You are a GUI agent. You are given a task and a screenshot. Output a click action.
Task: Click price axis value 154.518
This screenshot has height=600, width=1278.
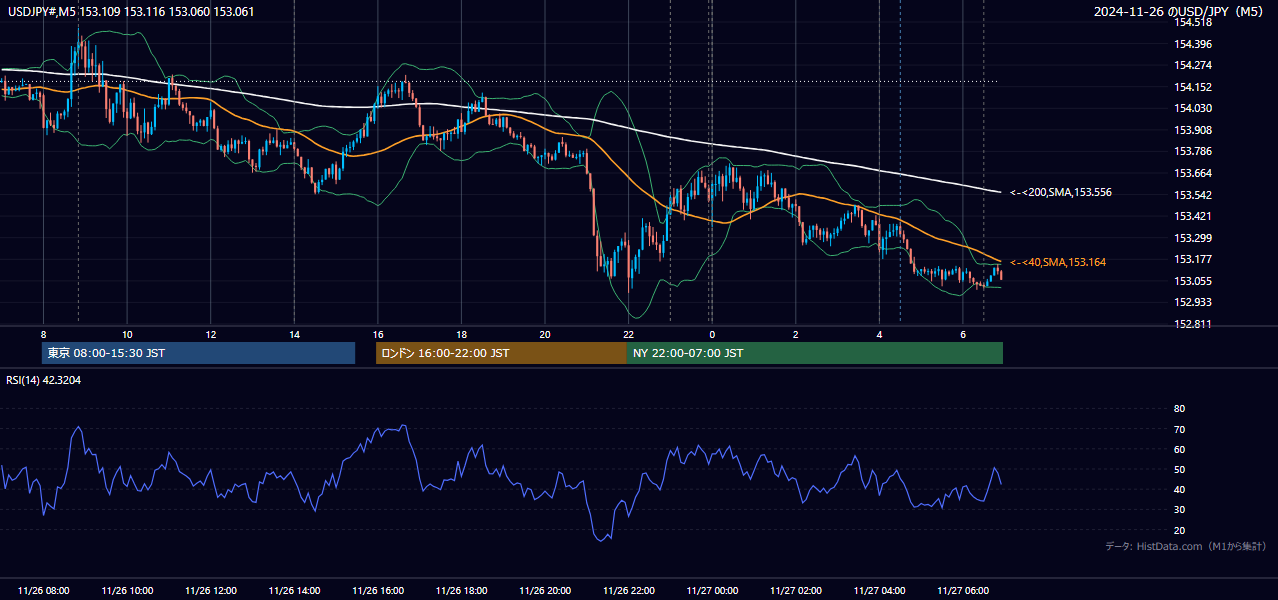tap(1193, 22)
